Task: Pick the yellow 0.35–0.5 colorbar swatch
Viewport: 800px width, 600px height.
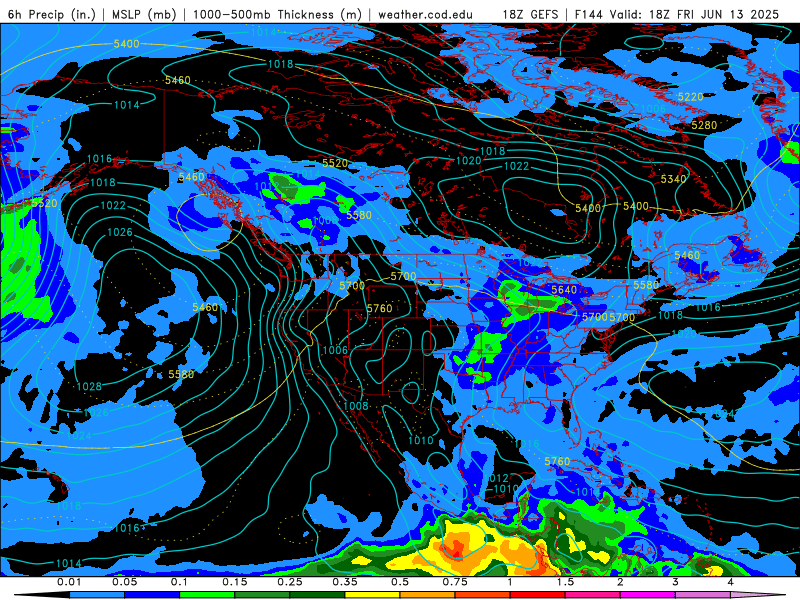Action: coord(372,595)
